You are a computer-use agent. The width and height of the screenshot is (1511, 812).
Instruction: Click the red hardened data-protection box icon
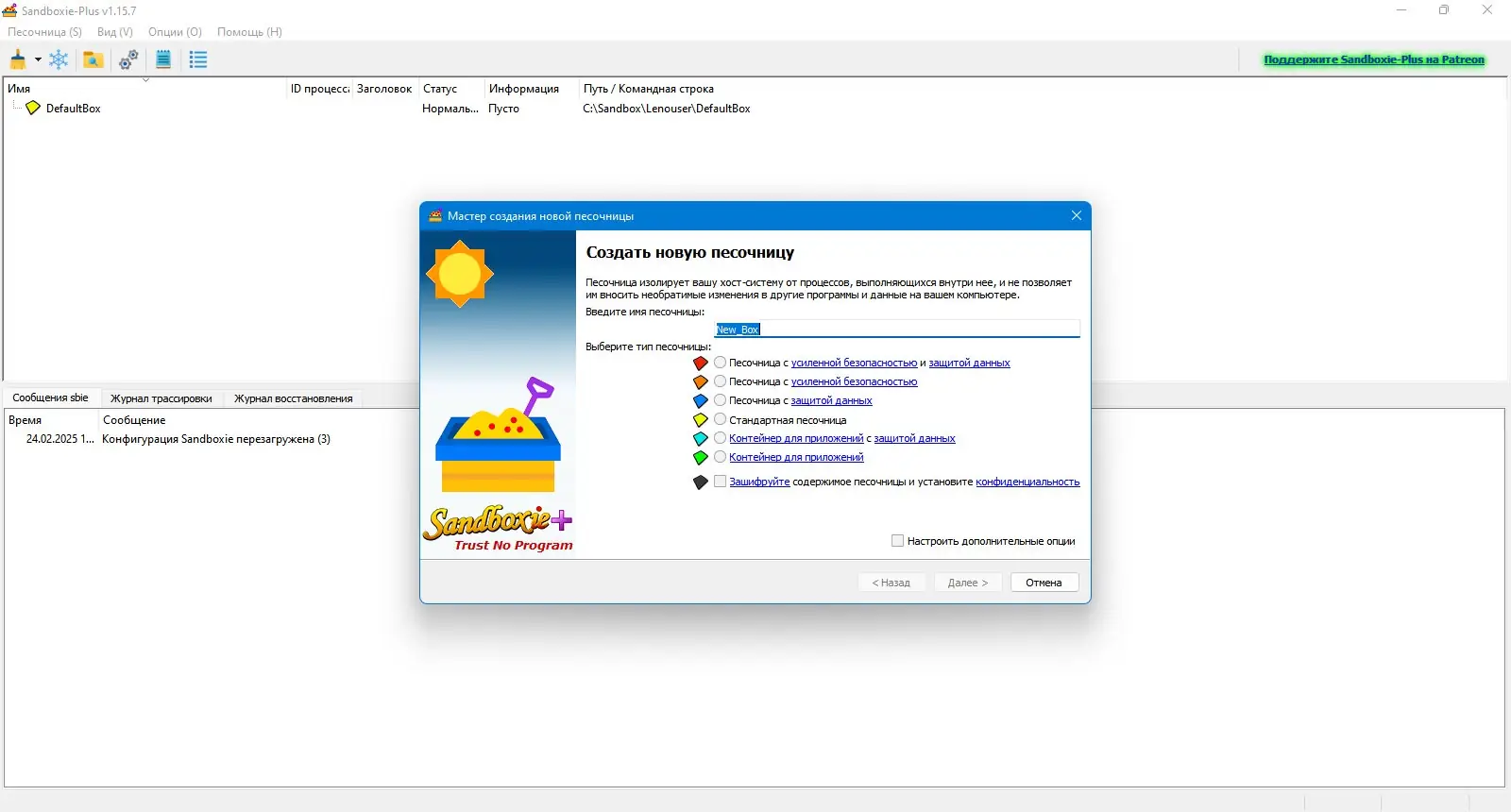(701, 363)
